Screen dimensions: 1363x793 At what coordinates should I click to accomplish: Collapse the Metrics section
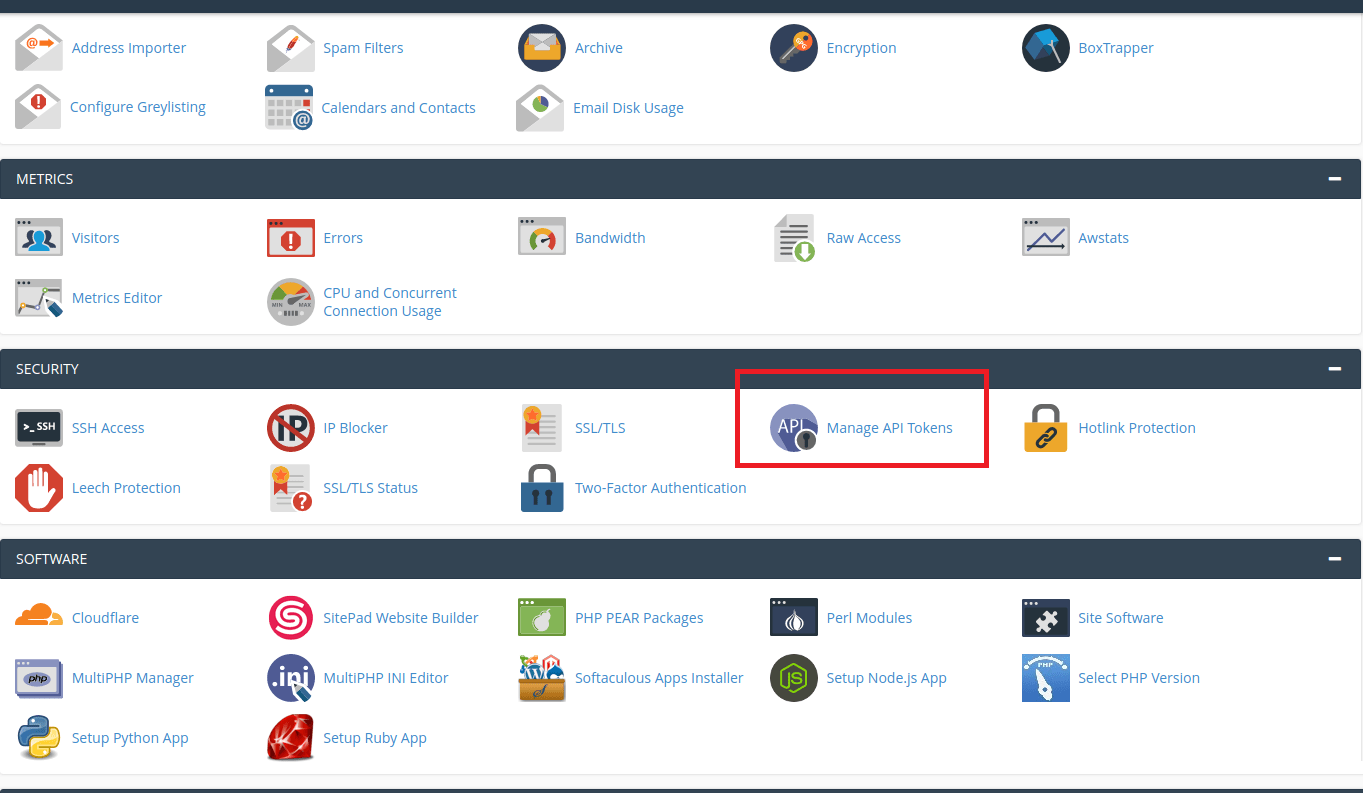click(x=1334, y=179)
